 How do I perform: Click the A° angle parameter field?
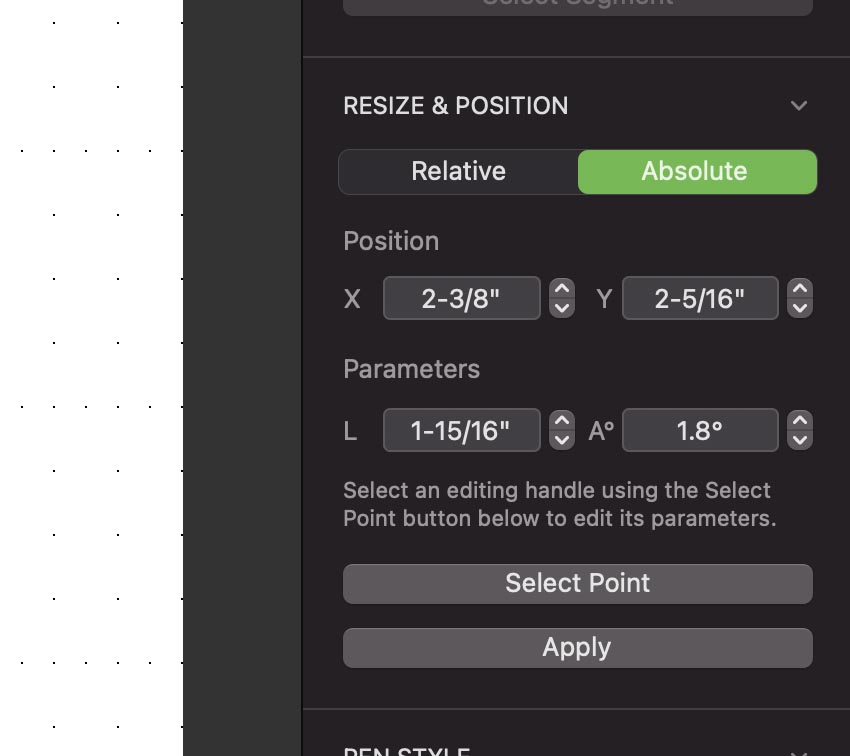click(x=699, y=431)
